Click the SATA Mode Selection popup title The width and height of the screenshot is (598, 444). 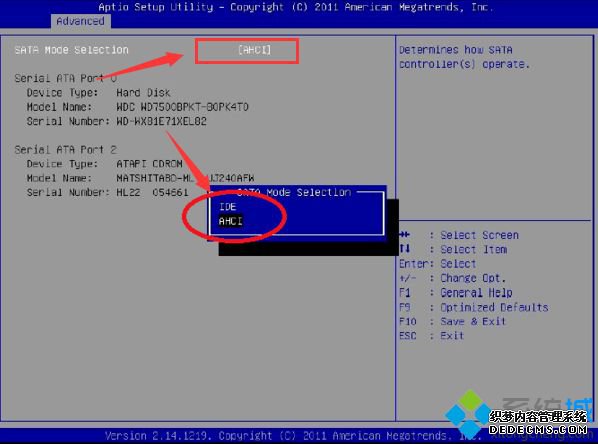coord(294,192)
